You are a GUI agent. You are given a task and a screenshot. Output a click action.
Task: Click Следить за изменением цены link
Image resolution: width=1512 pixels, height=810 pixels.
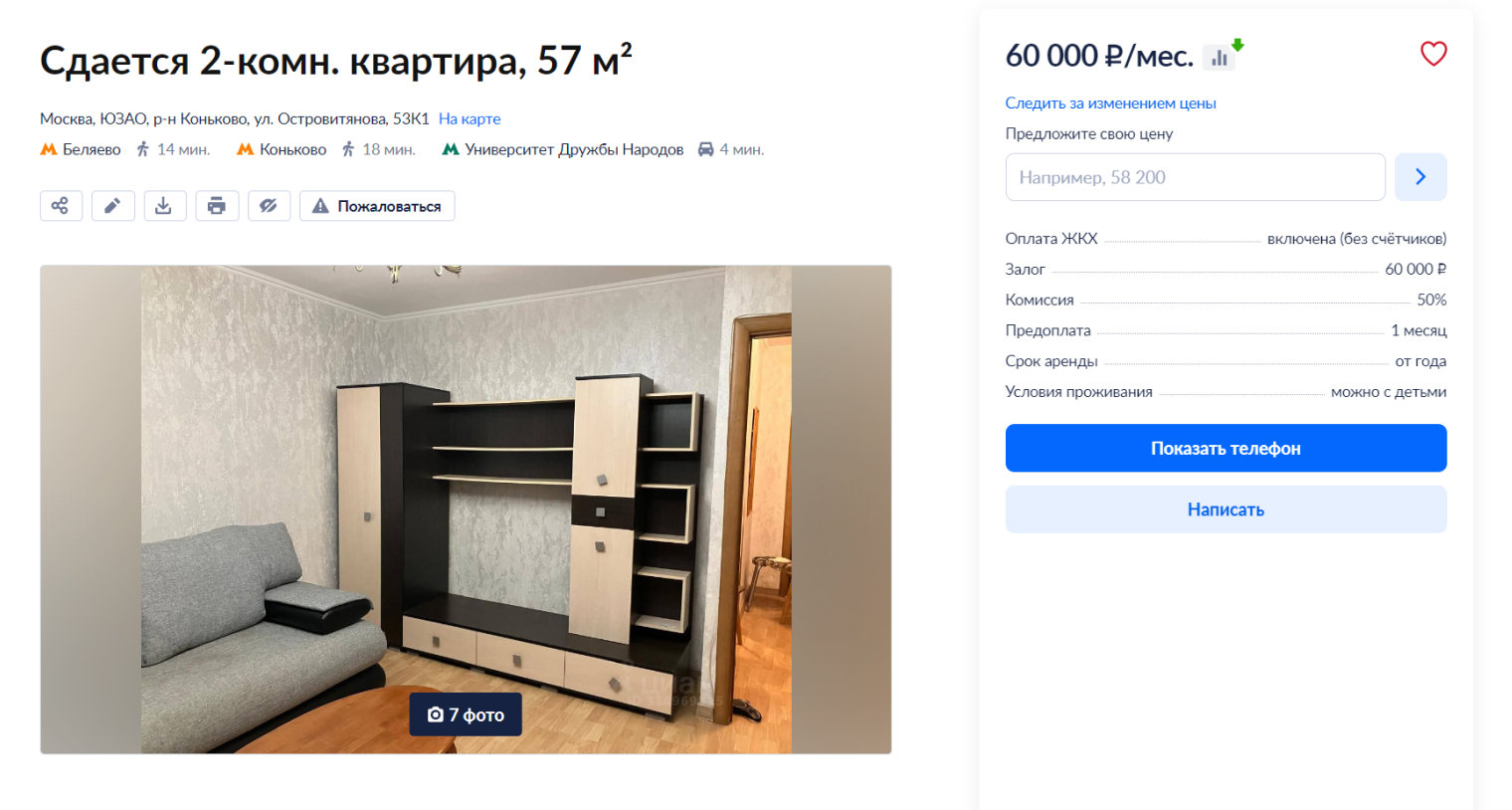(x=1110, y=103)
